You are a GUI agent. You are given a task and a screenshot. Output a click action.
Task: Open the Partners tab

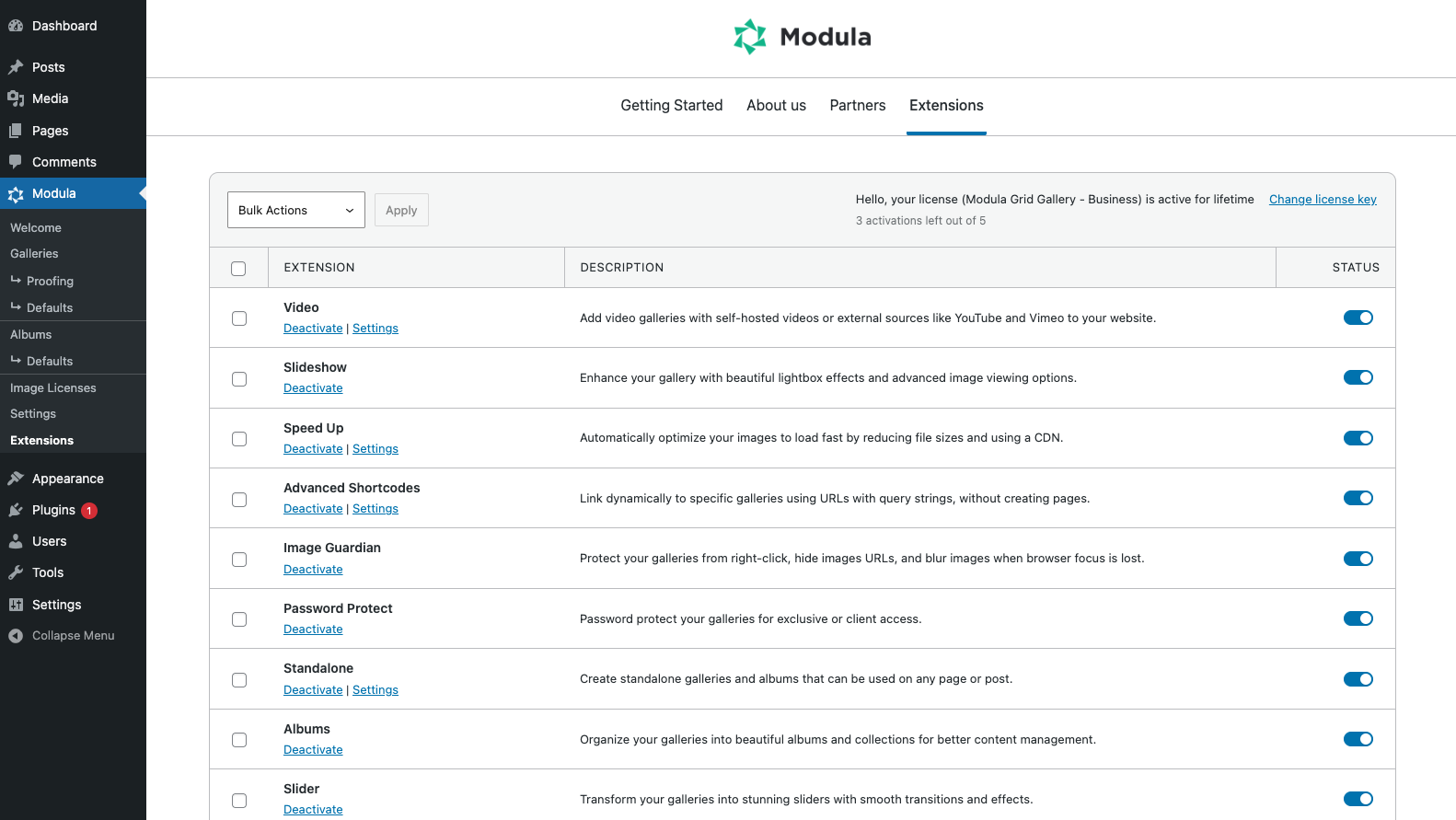coord(857,106)
